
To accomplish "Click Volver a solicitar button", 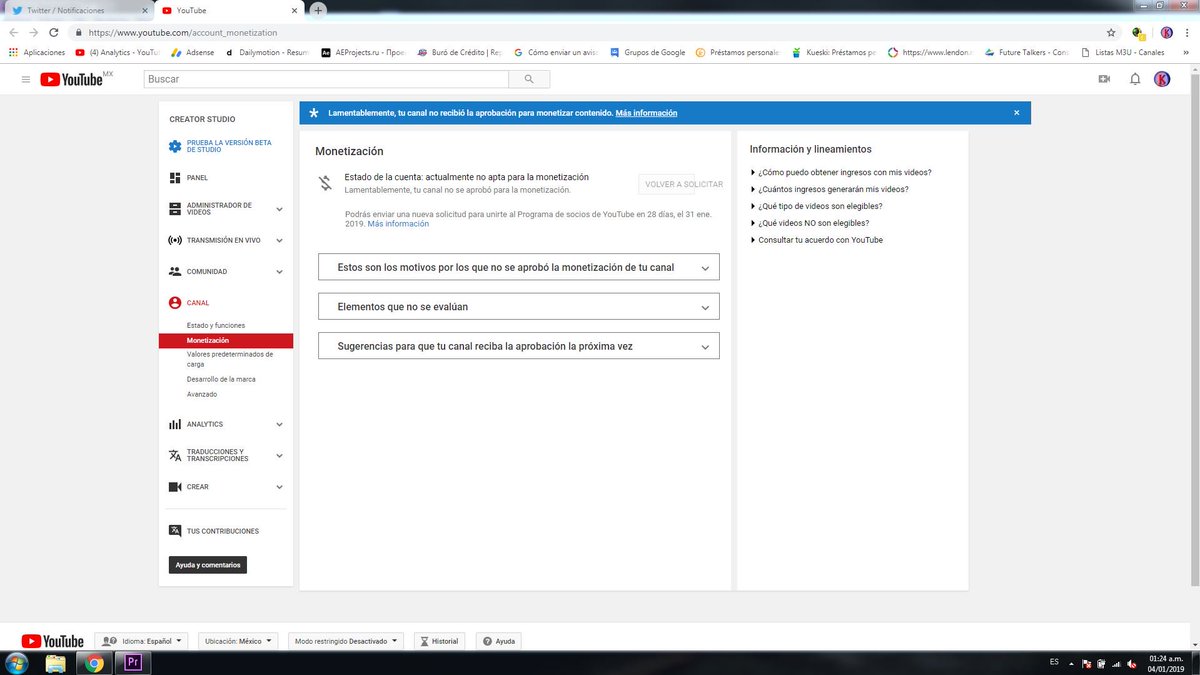I will [x=683, y=184].
